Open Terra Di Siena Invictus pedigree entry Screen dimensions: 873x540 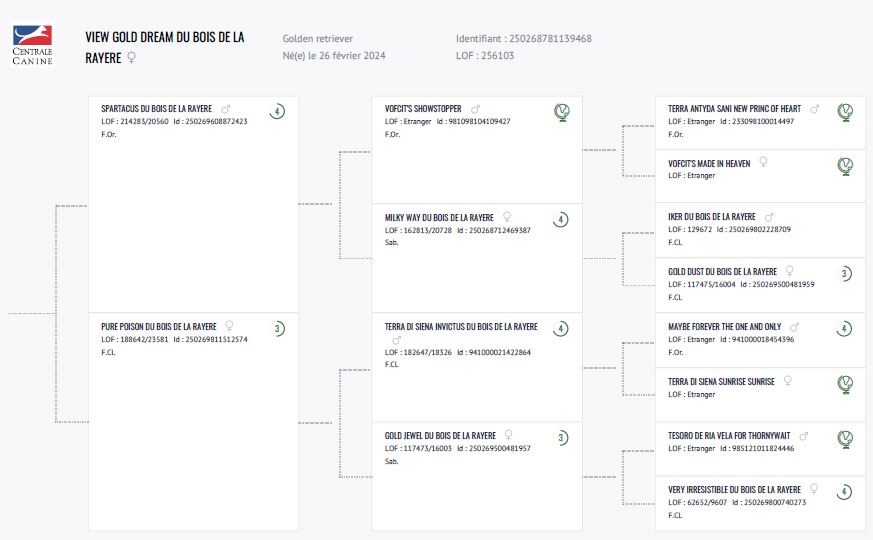(x=461, y=326)
